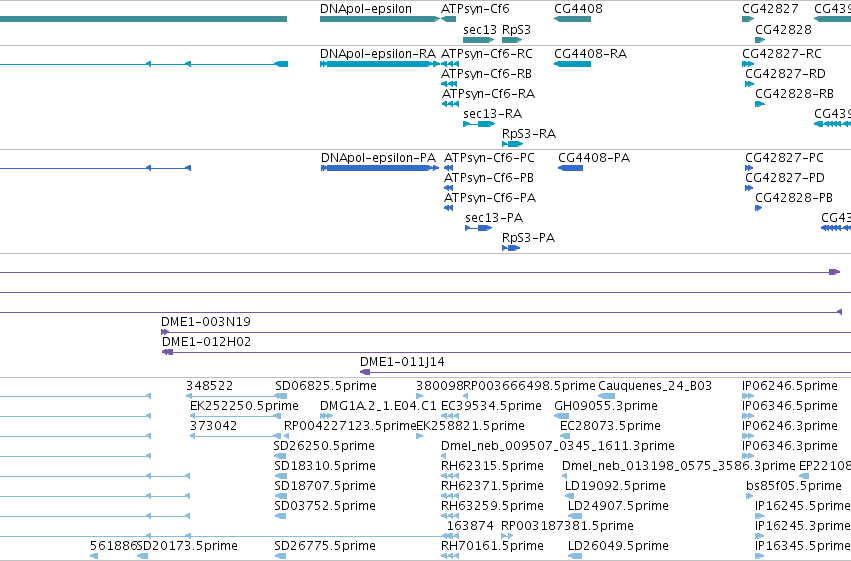Click transcript CG42828-RB
Viewport: 851px width, 561px height.
(x=795, y=94)
